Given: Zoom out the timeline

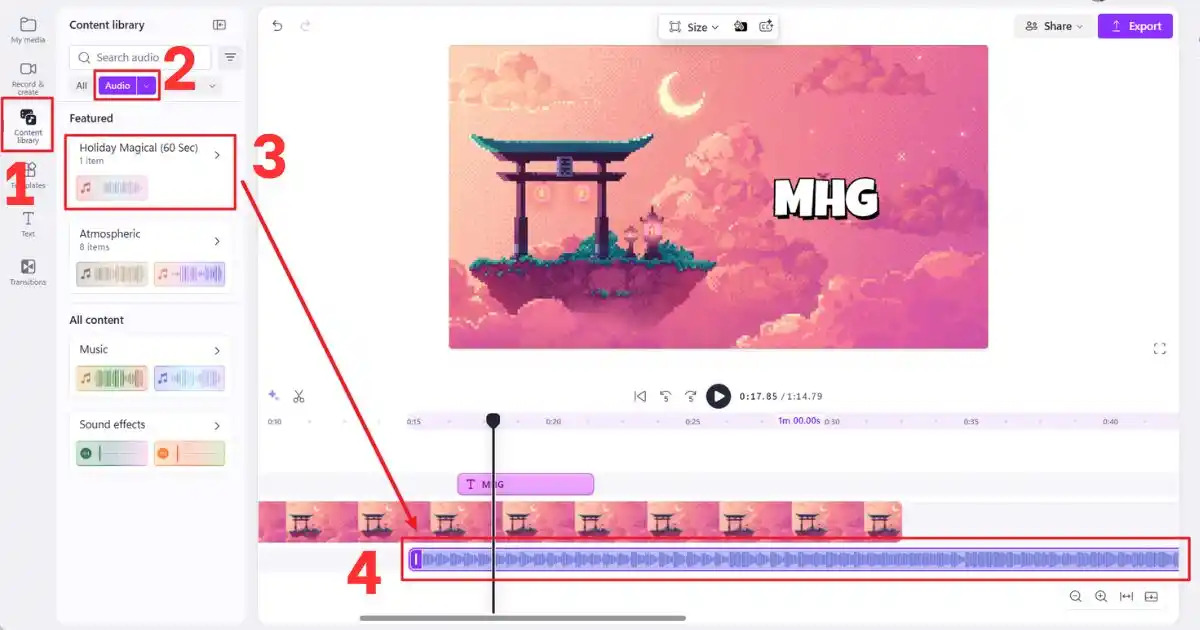Looking at the screenshot, I should tap(1075, 596).
